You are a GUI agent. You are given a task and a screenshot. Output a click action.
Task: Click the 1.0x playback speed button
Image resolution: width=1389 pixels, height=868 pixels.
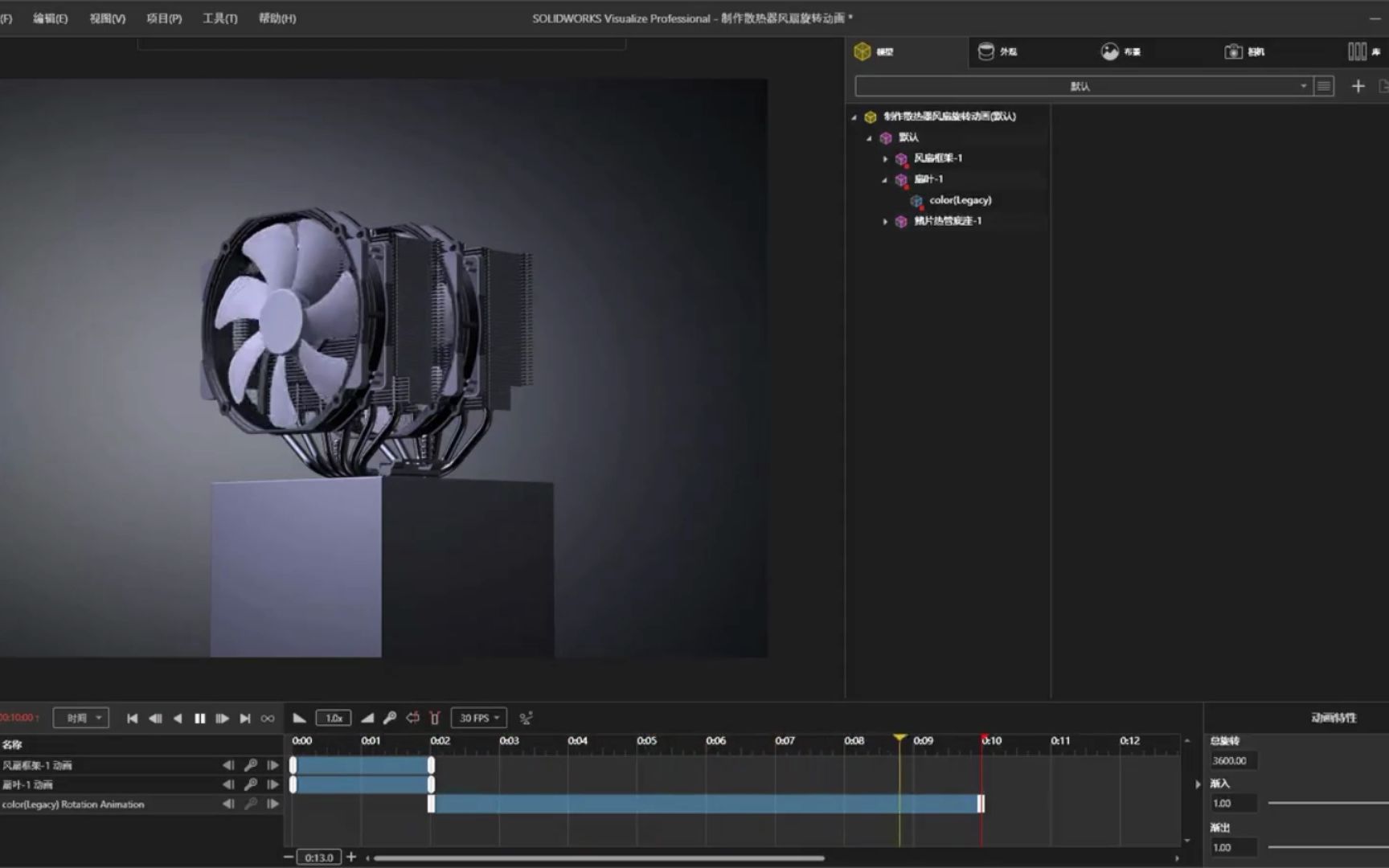[x=334, y=718]
